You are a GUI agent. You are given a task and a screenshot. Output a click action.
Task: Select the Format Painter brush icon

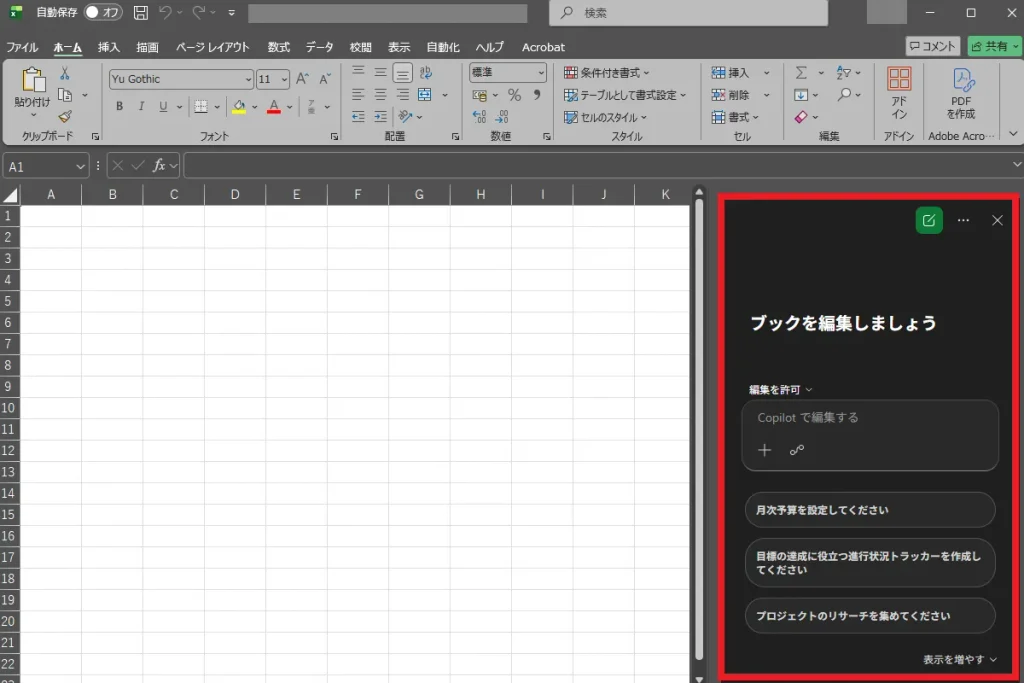[x=65, y=117]
